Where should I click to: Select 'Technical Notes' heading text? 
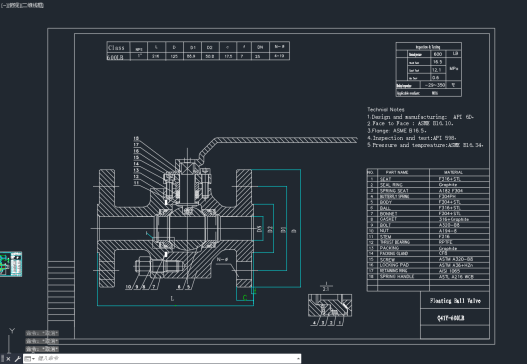click(x=386, y=110)
